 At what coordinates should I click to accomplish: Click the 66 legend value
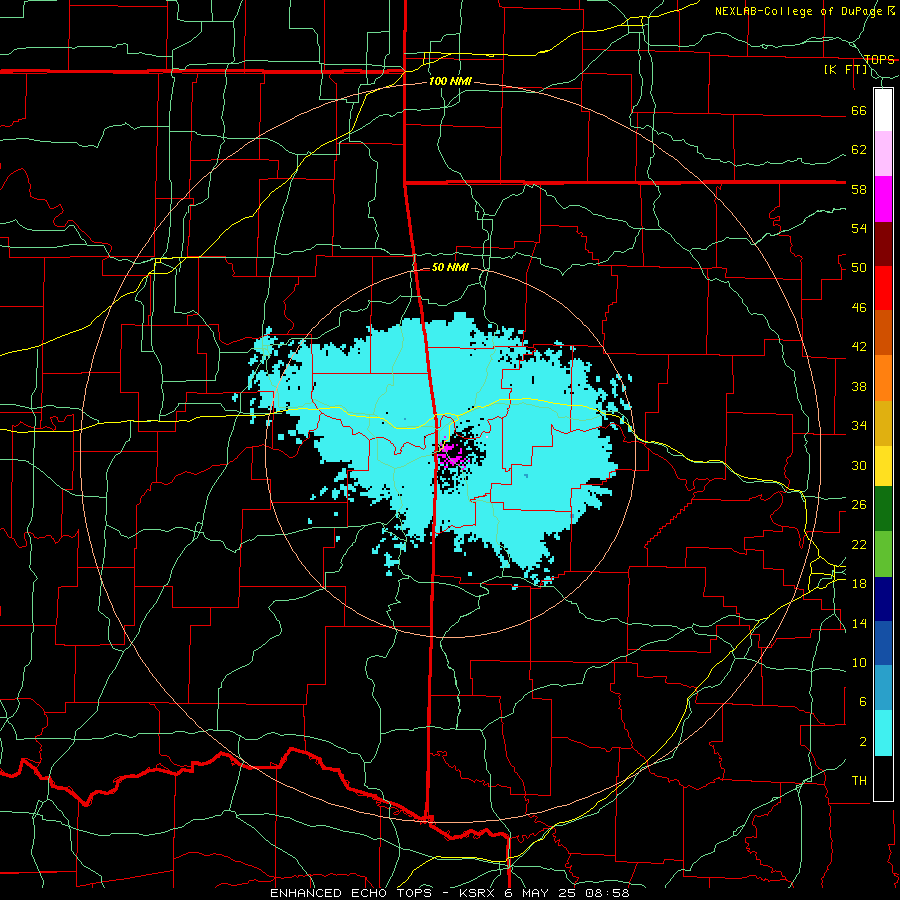[x=859, y=110]
